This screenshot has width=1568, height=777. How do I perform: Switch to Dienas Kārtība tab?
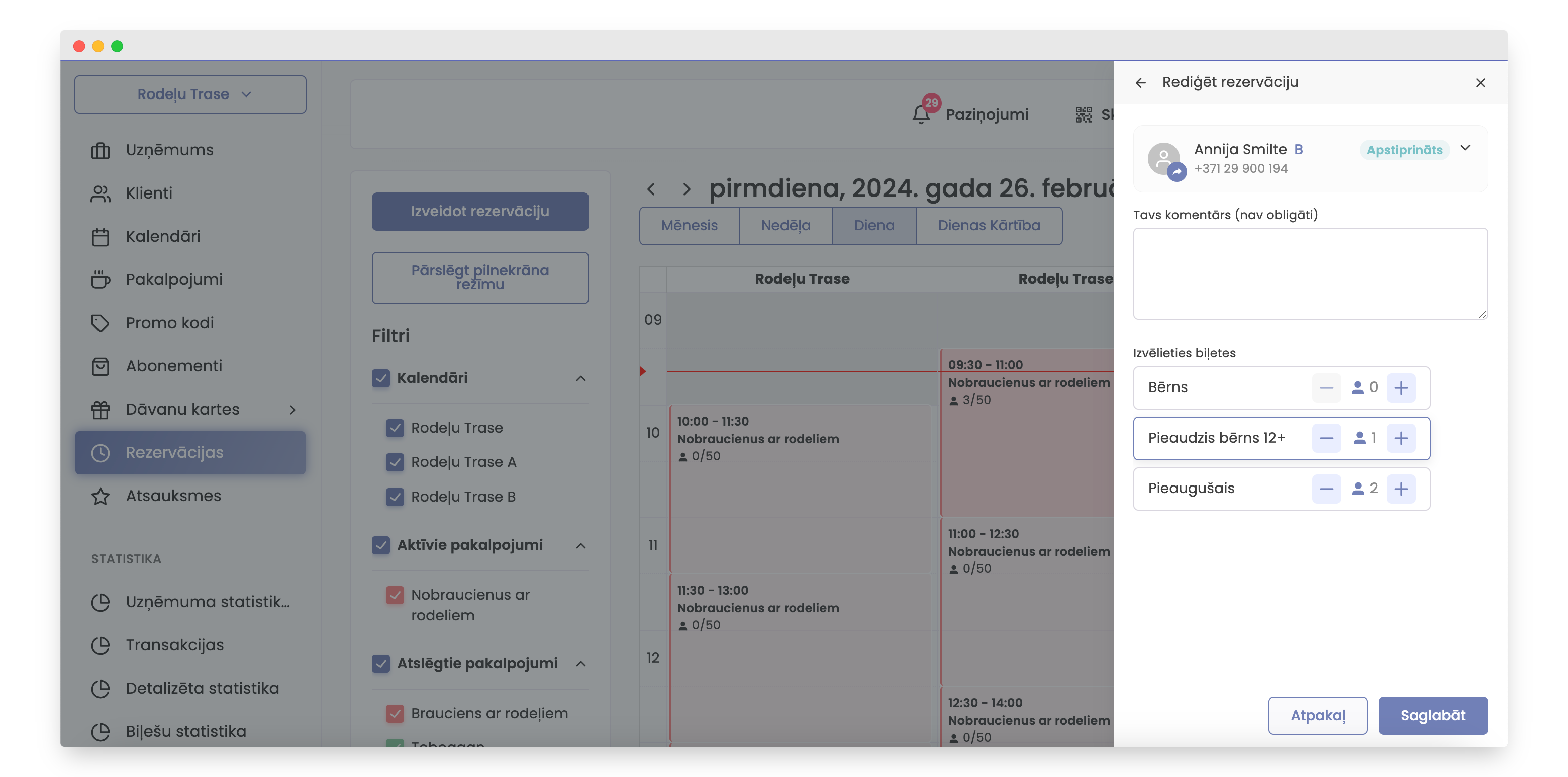989,225
